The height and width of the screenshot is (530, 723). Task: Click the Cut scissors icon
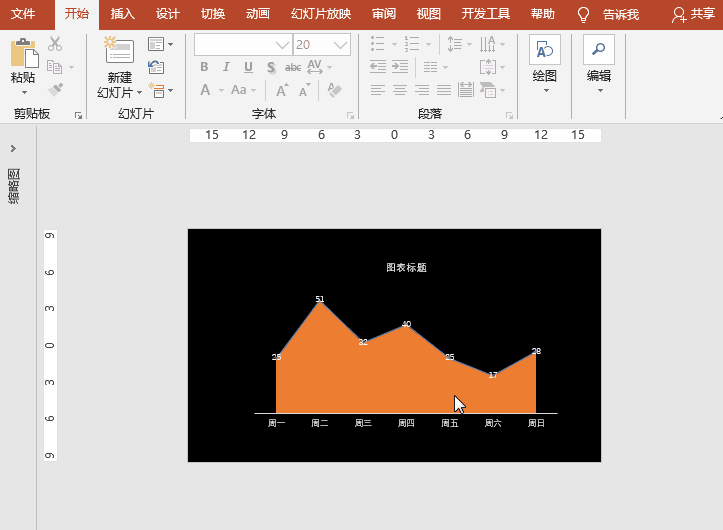[55, 44]
